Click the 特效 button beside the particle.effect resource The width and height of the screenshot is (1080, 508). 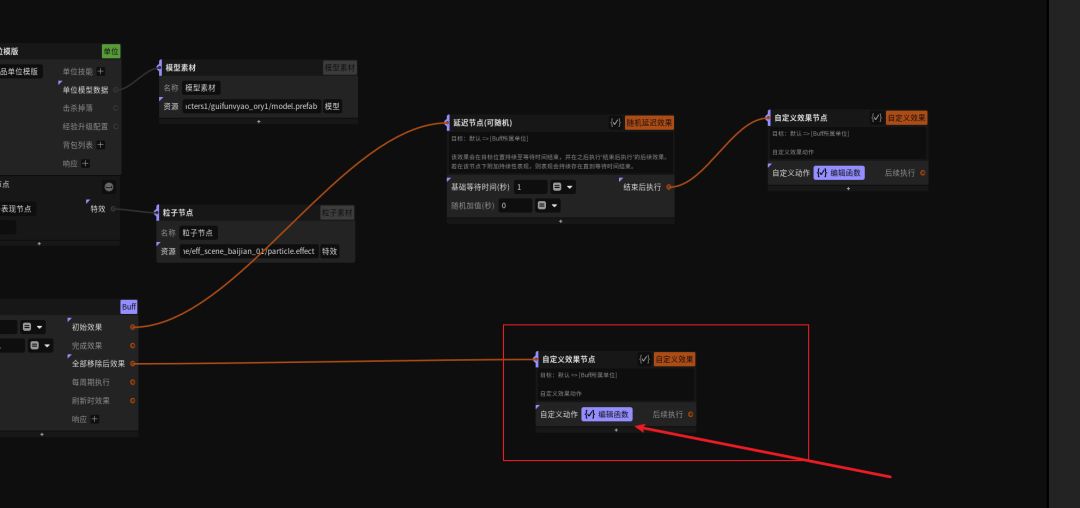[x=329, y=251]
